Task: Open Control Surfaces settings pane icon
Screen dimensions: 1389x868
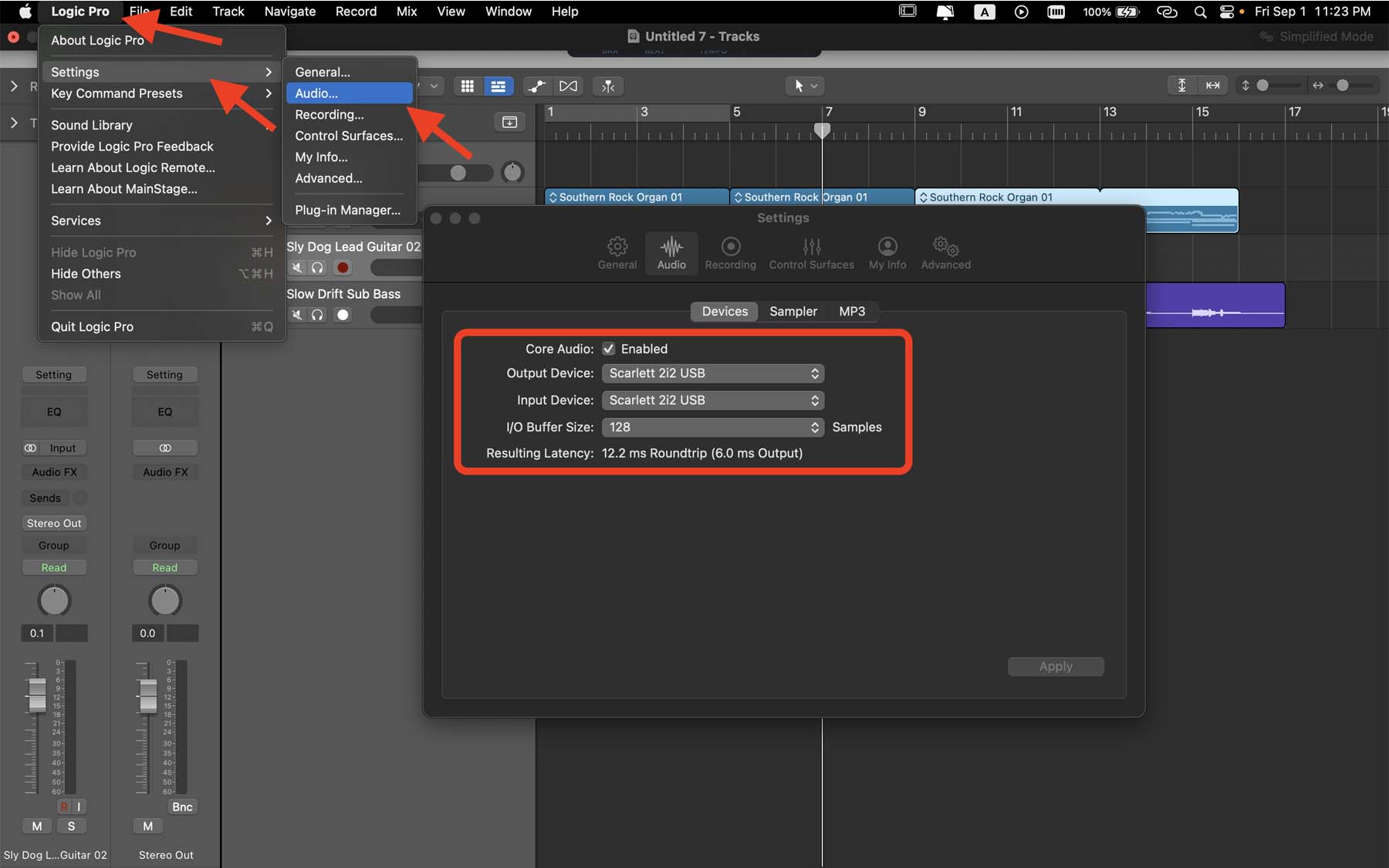Action: (x=811, y=253)
